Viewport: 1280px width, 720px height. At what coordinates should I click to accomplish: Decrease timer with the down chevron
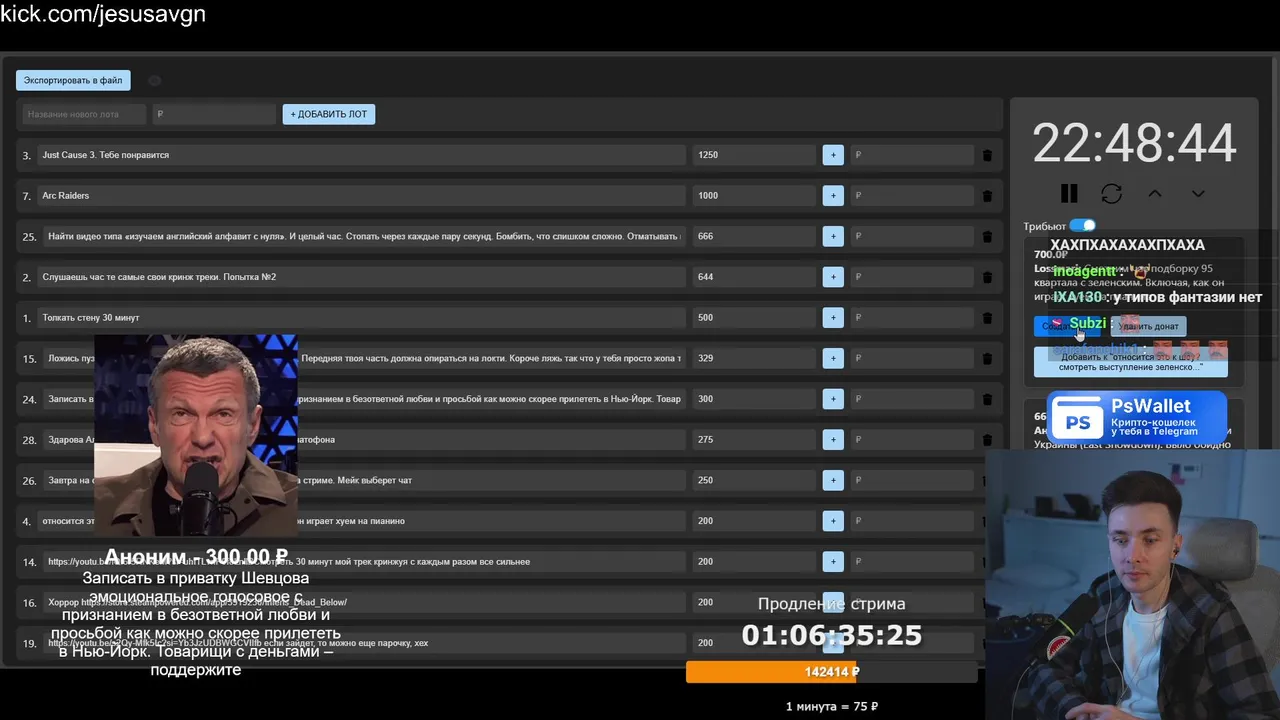point(1198,193)
